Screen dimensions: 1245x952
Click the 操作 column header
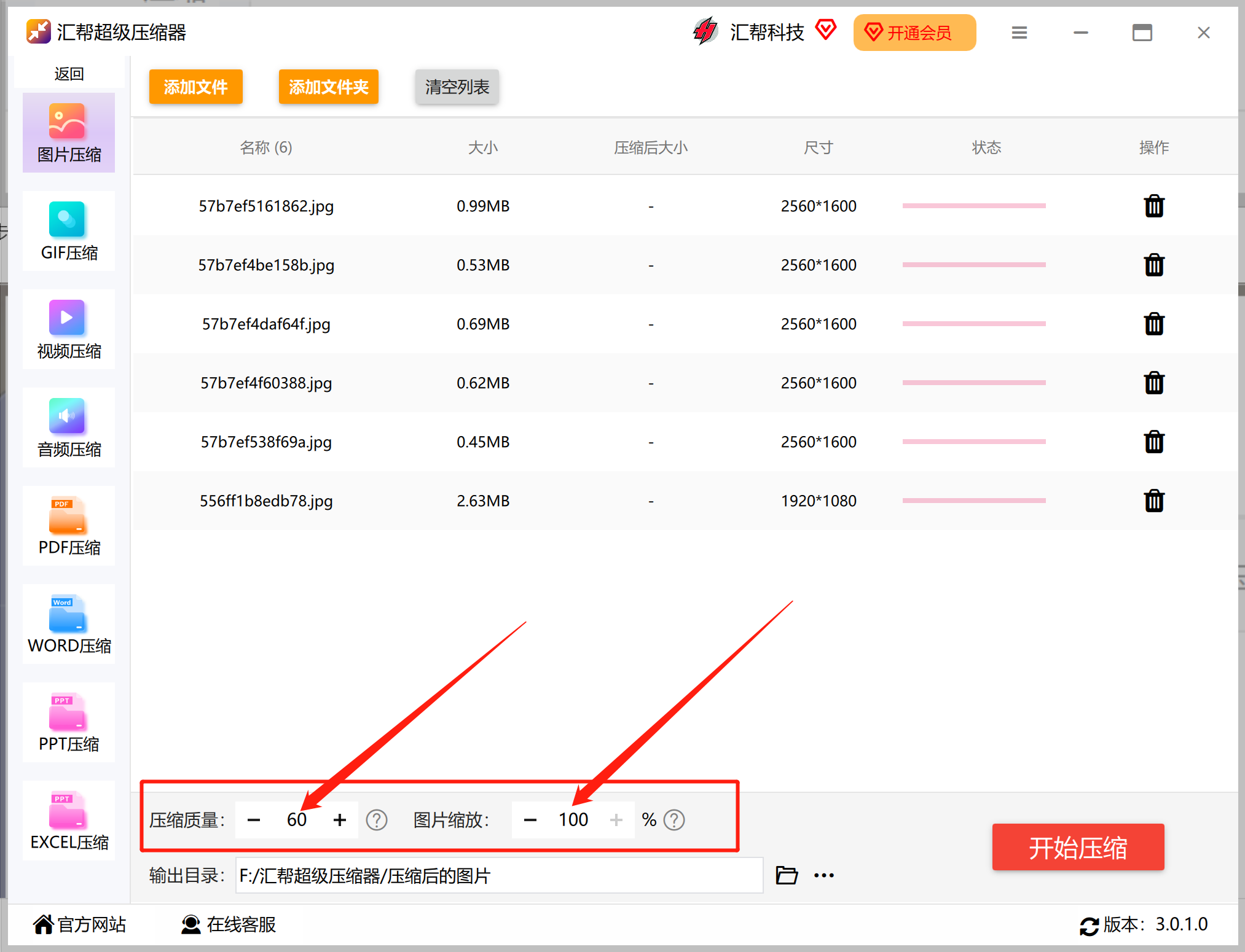coord(1154,147)
